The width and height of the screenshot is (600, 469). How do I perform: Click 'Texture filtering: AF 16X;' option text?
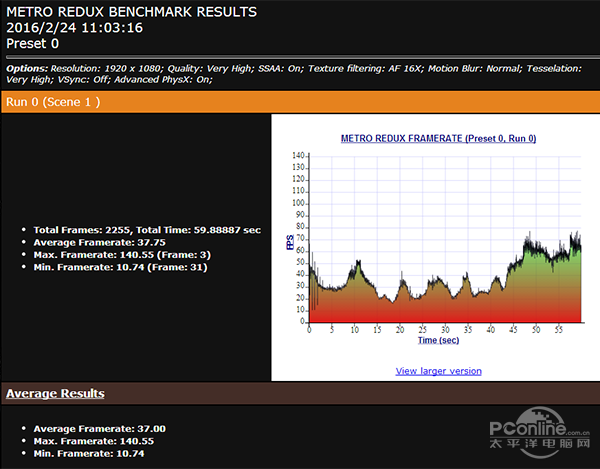tap(366, 68)
